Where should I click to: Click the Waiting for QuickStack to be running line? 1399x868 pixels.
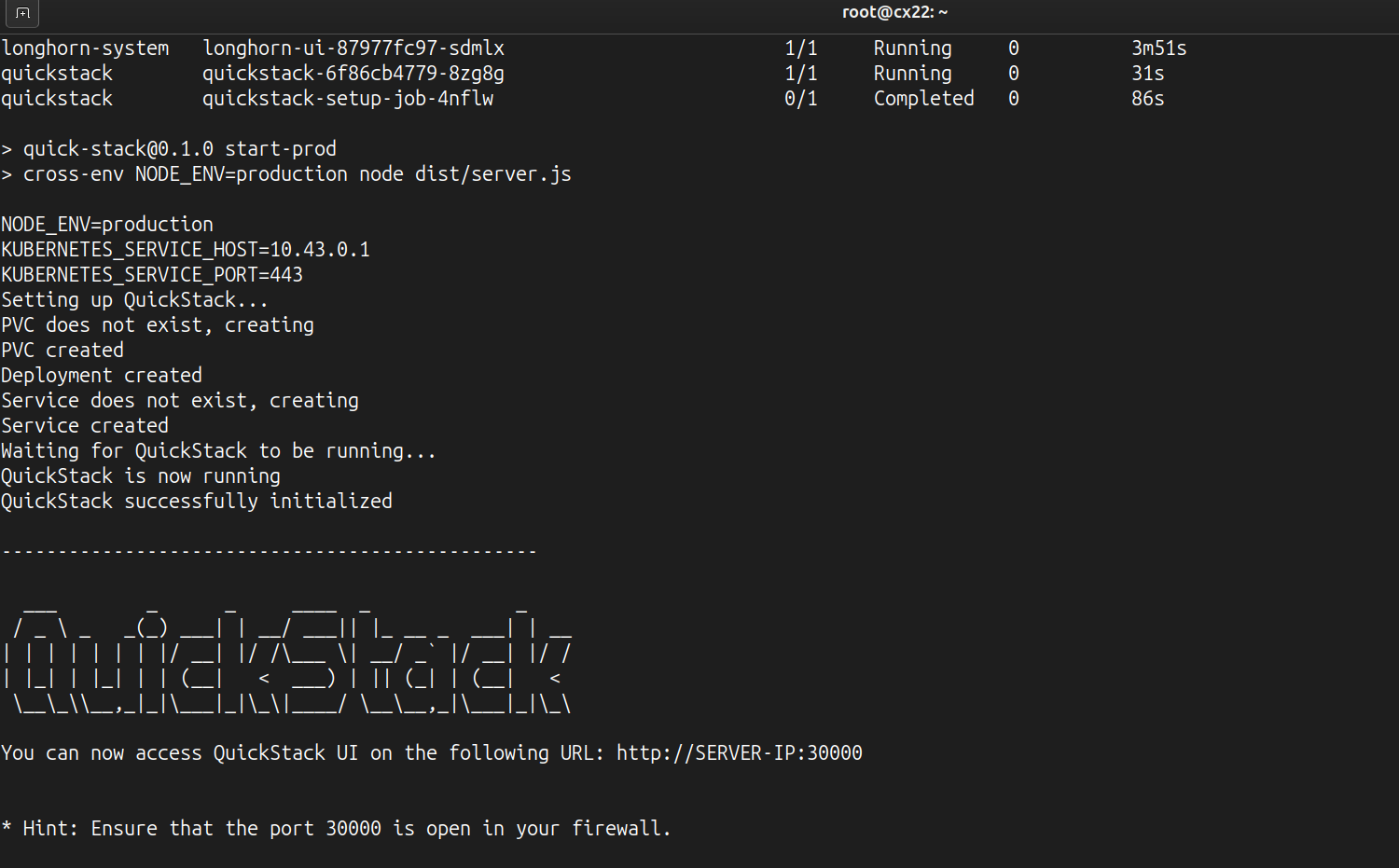tap(219, 451)
